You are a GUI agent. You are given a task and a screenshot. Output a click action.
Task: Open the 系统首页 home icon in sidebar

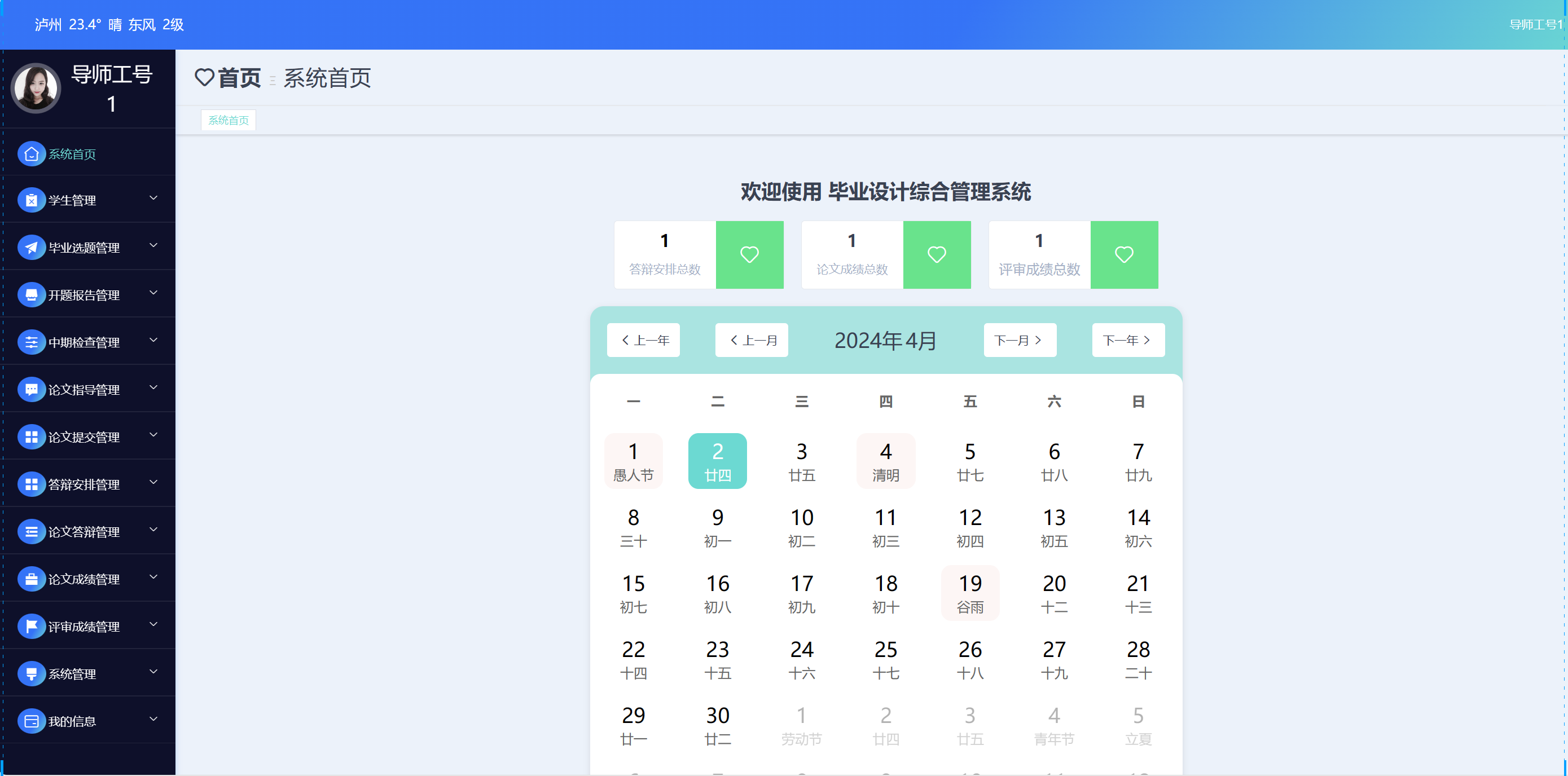point(31,154)
